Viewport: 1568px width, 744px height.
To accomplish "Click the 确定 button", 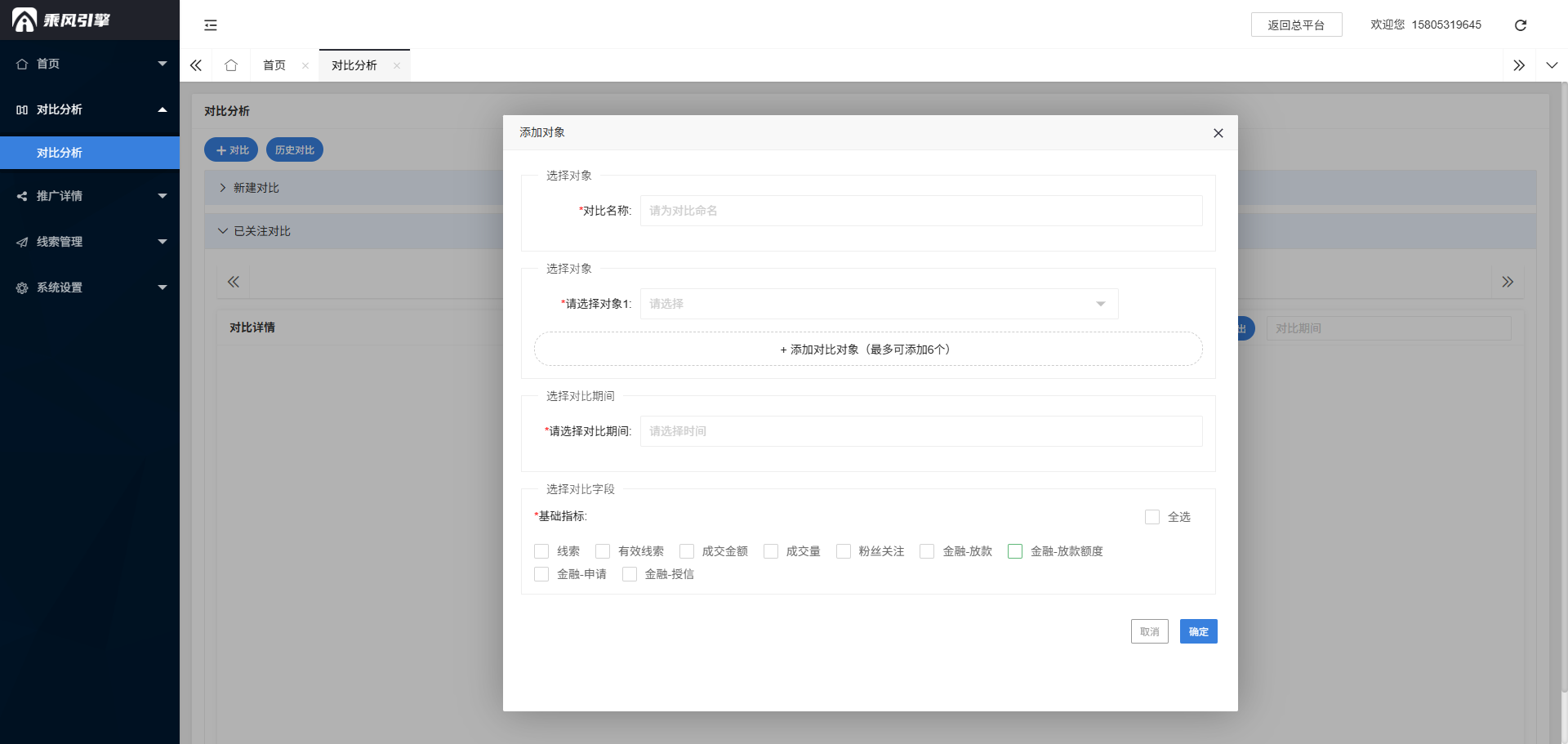I will 1198,631.
